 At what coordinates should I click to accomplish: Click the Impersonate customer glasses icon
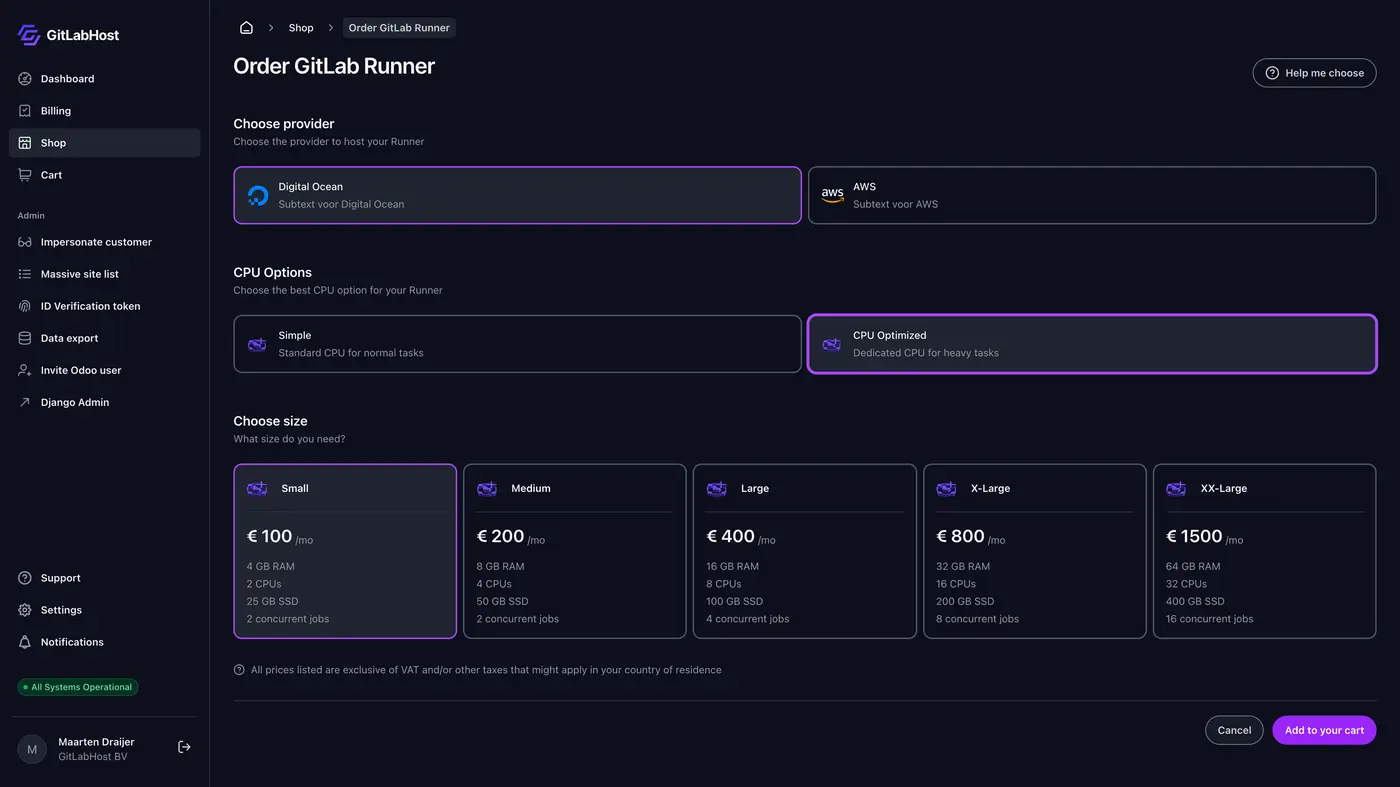coord(25,242)
